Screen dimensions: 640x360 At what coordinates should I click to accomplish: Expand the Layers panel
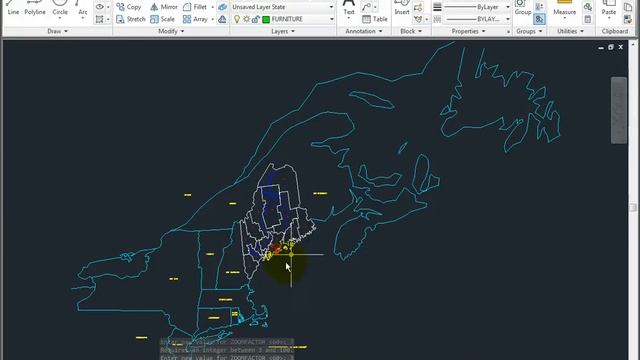pos(283,31)
